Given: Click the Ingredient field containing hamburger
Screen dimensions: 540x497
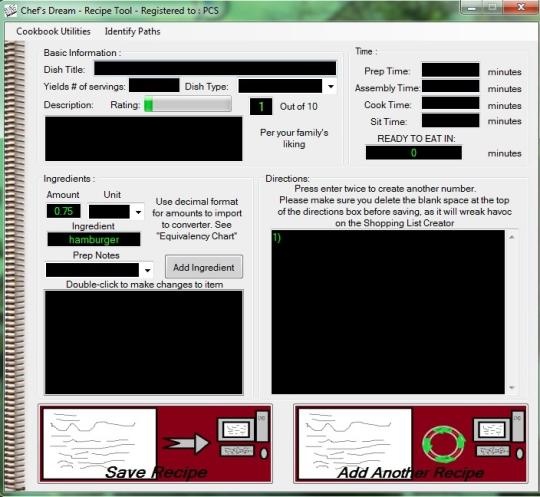Looking at the screenshot, I should [94, 239].
